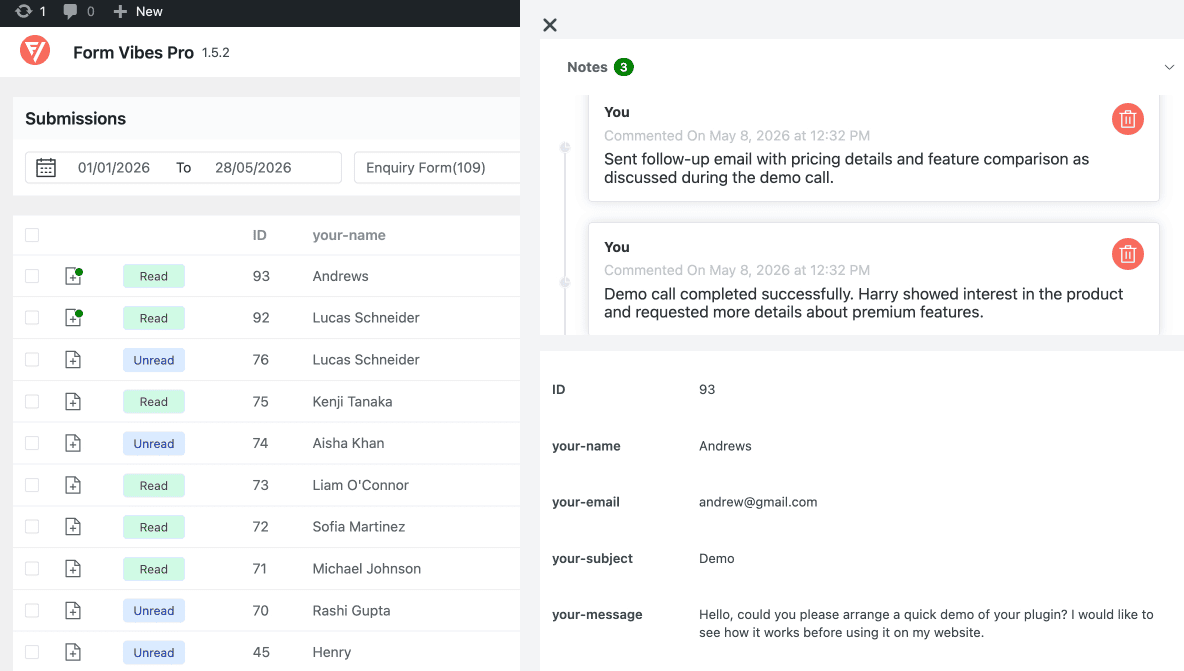Screen dimensions: 1184x671
Task: Tick the checkbox for Kenji Tanaka row
Action: click(x=32, y=402)
